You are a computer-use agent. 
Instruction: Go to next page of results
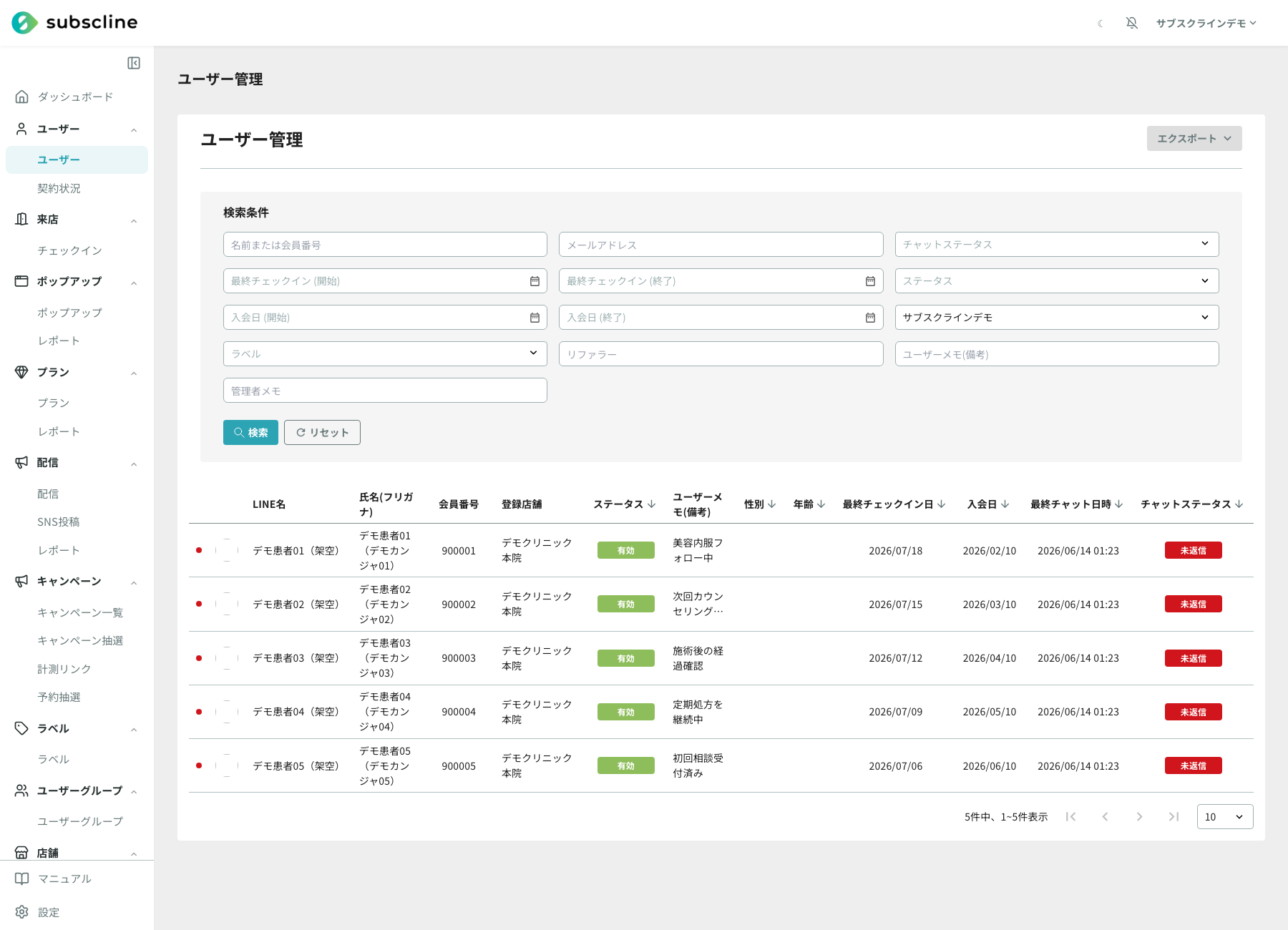point(1139,816)
